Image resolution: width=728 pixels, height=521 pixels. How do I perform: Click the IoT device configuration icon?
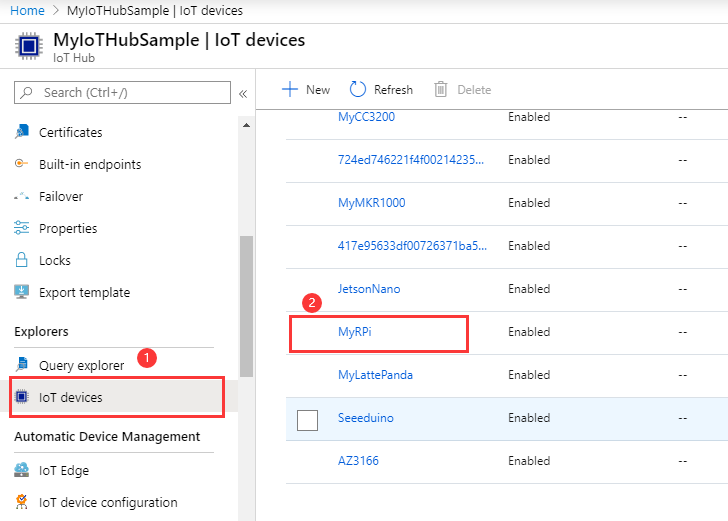[x=21, y=501]
